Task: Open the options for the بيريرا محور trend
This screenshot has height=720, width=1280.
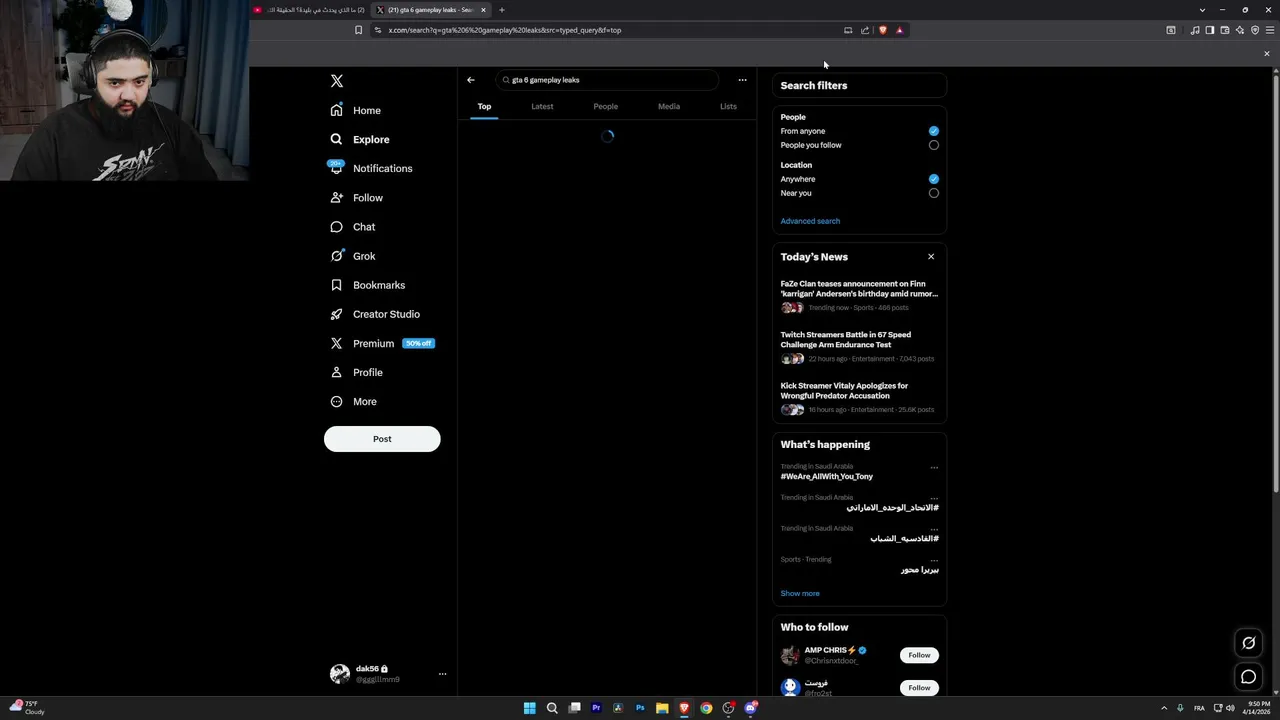Action: click(x=934, y=560)
